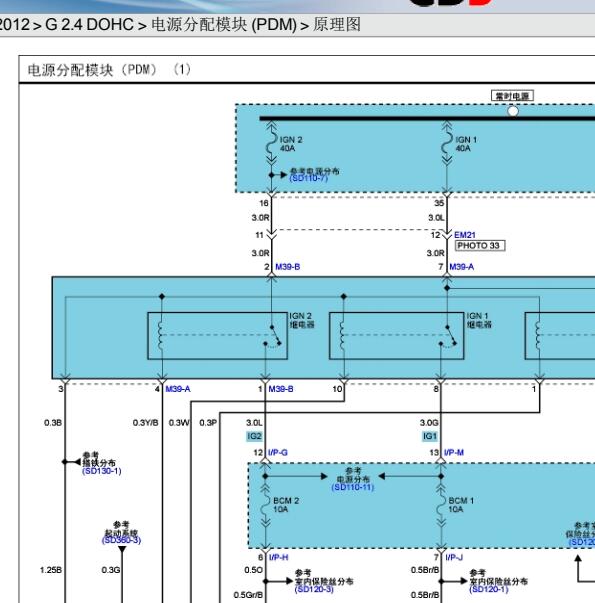Click the 0.3Y/B wire label
The image size is (595, 603).
(x=145, y=423)
